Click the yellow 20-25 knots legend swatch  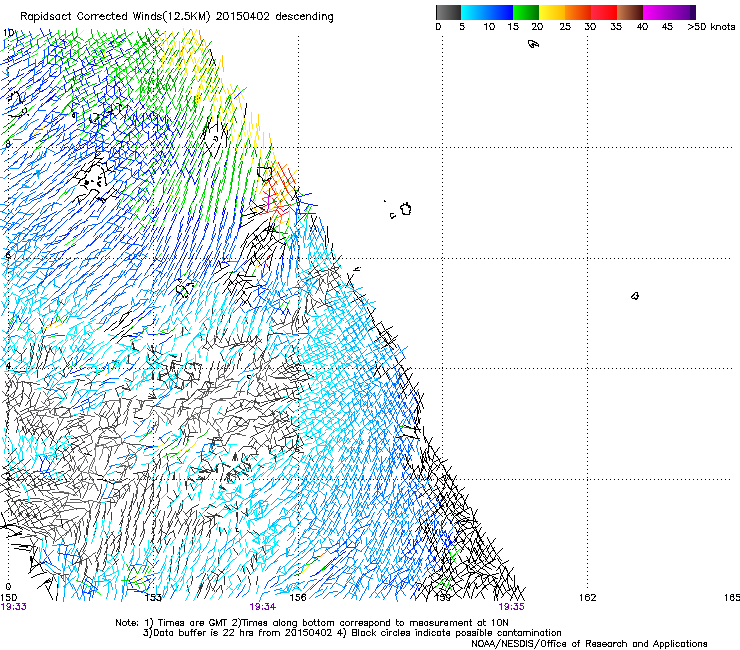[552, 12]
